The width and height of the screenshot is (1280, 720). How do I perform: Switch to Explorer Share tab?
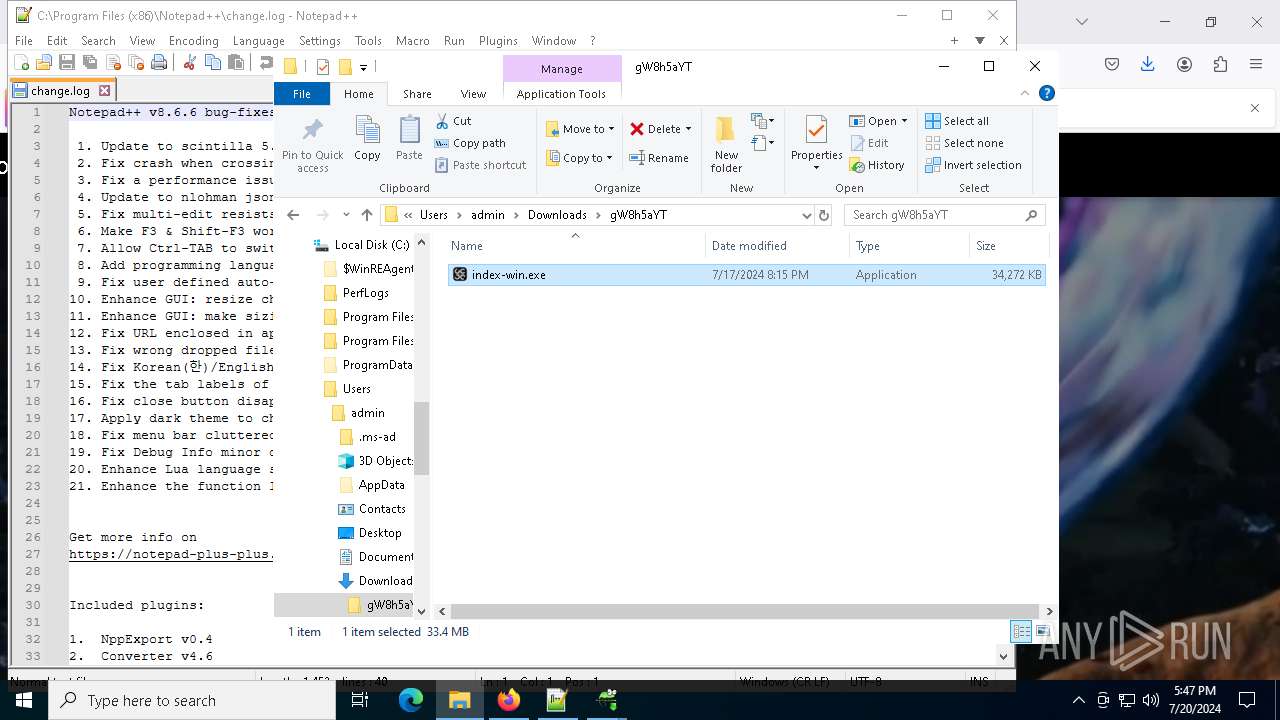[417, 94]
